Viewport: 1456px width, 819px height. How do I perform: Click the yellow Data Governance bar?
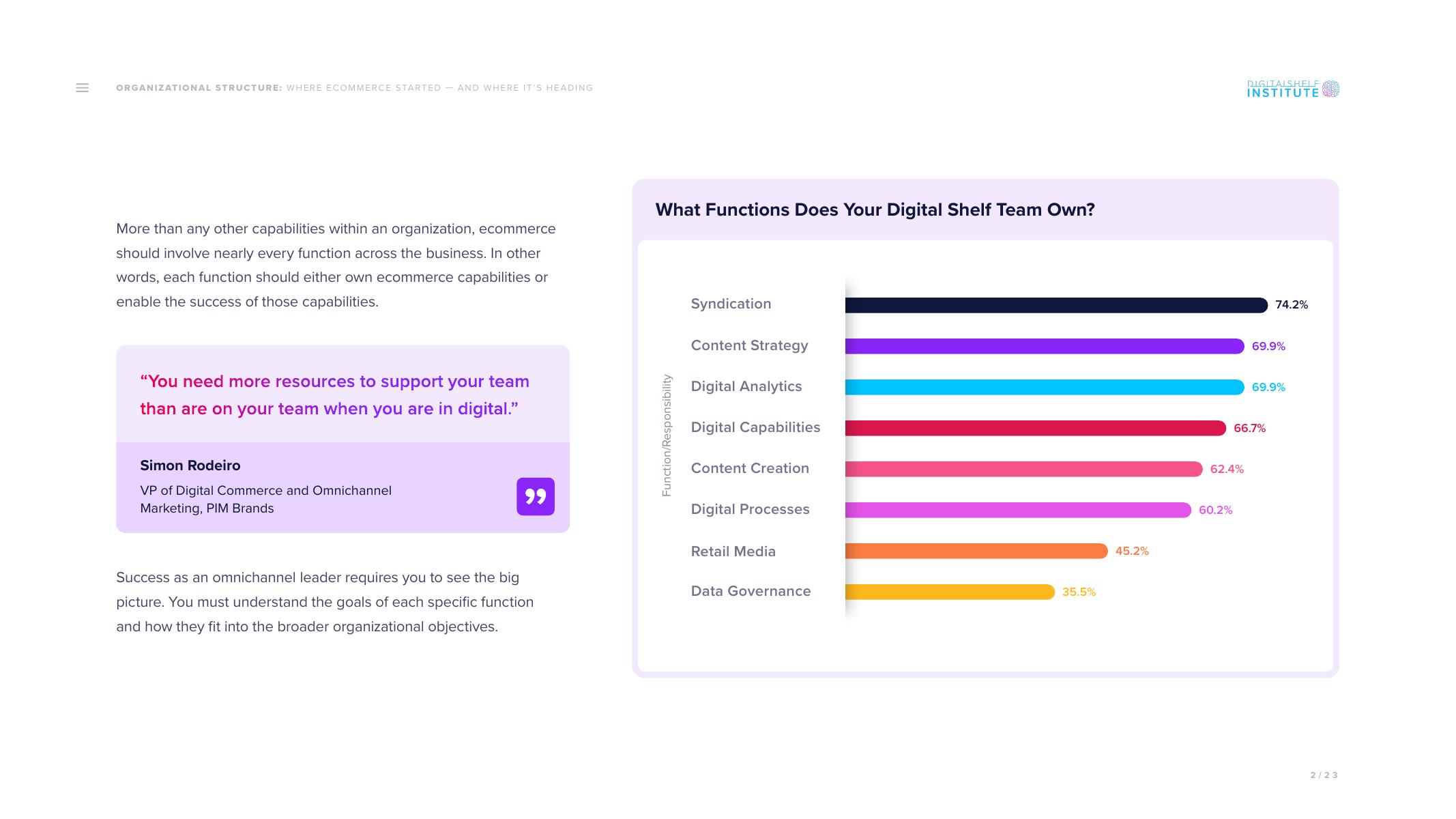(x=949, y=592)
